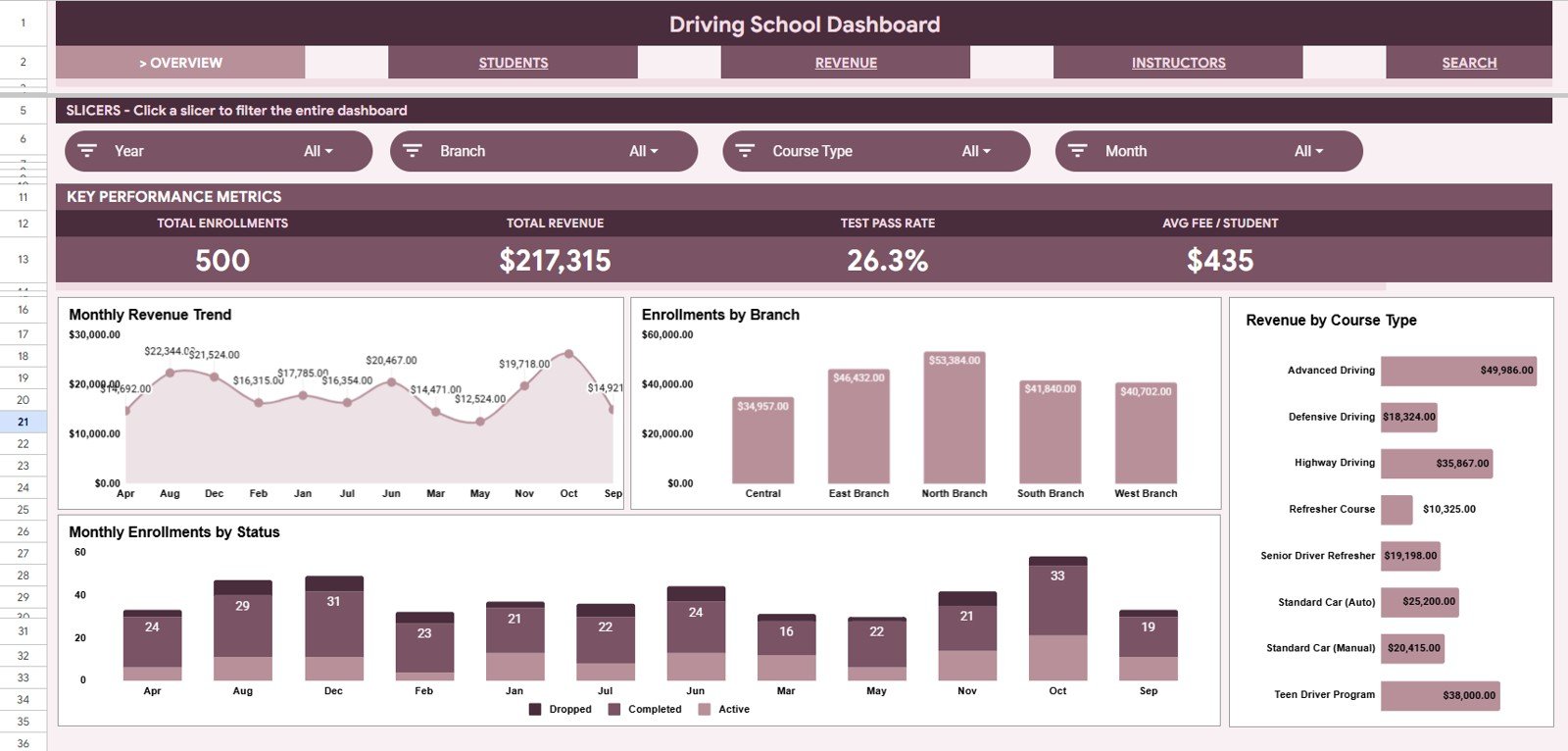This screenshot has width=1568, height=751.
Task: Click the Total Enrollments value 500
Action: pos(222,261)
